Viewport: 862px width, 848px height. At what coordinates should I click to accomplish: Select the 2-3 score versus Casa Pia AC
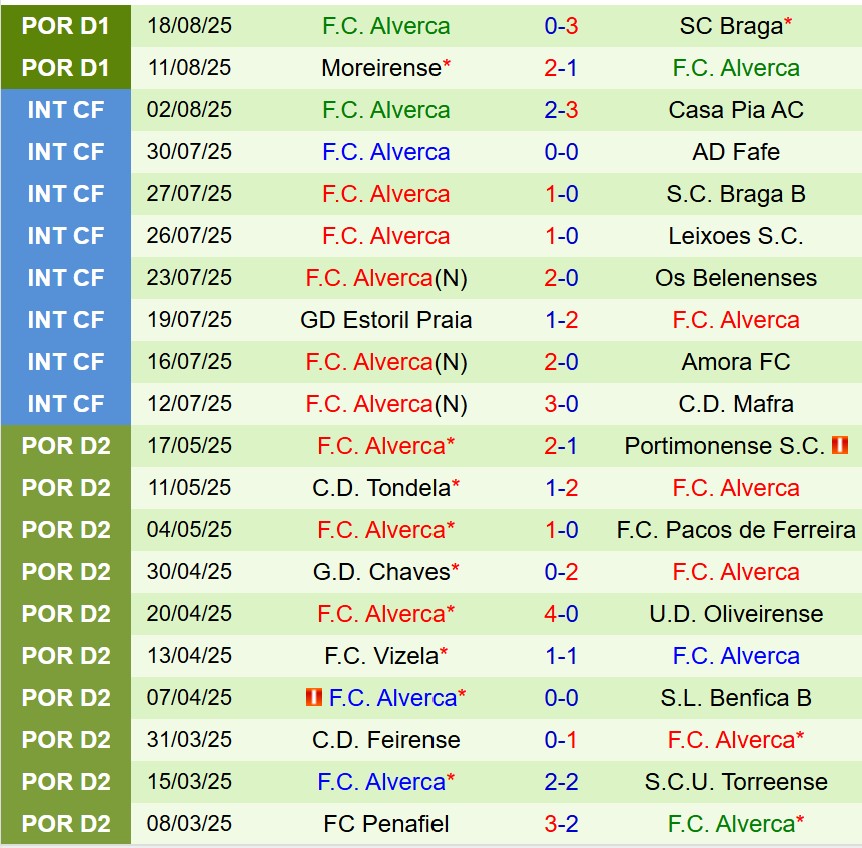click(x=561, y=110)
